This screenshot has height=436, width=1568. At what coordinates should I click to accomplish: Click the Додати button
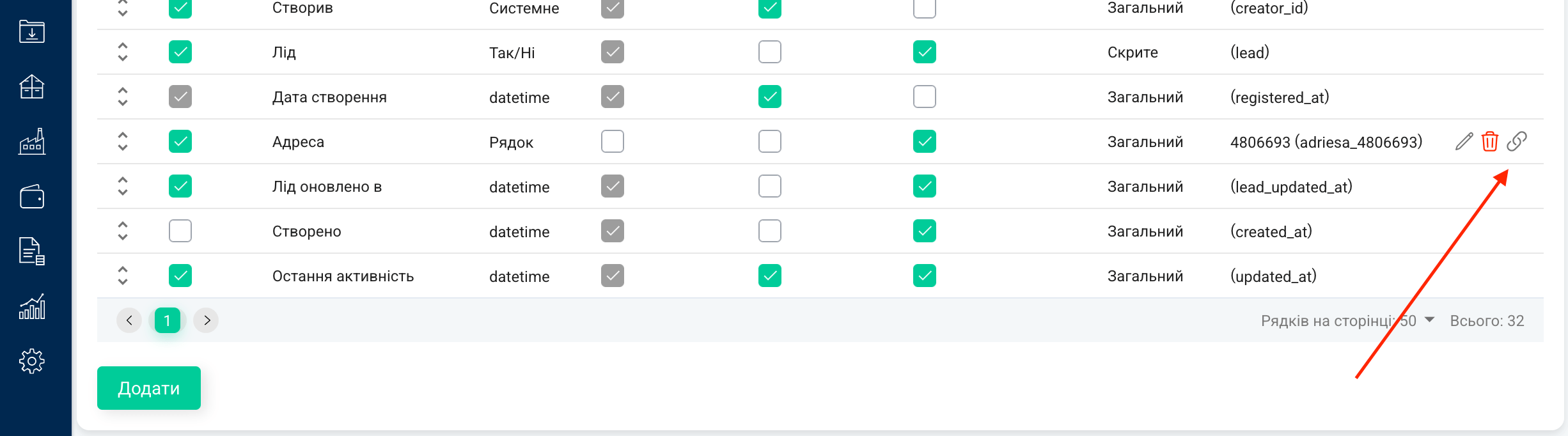click(149, 388)
